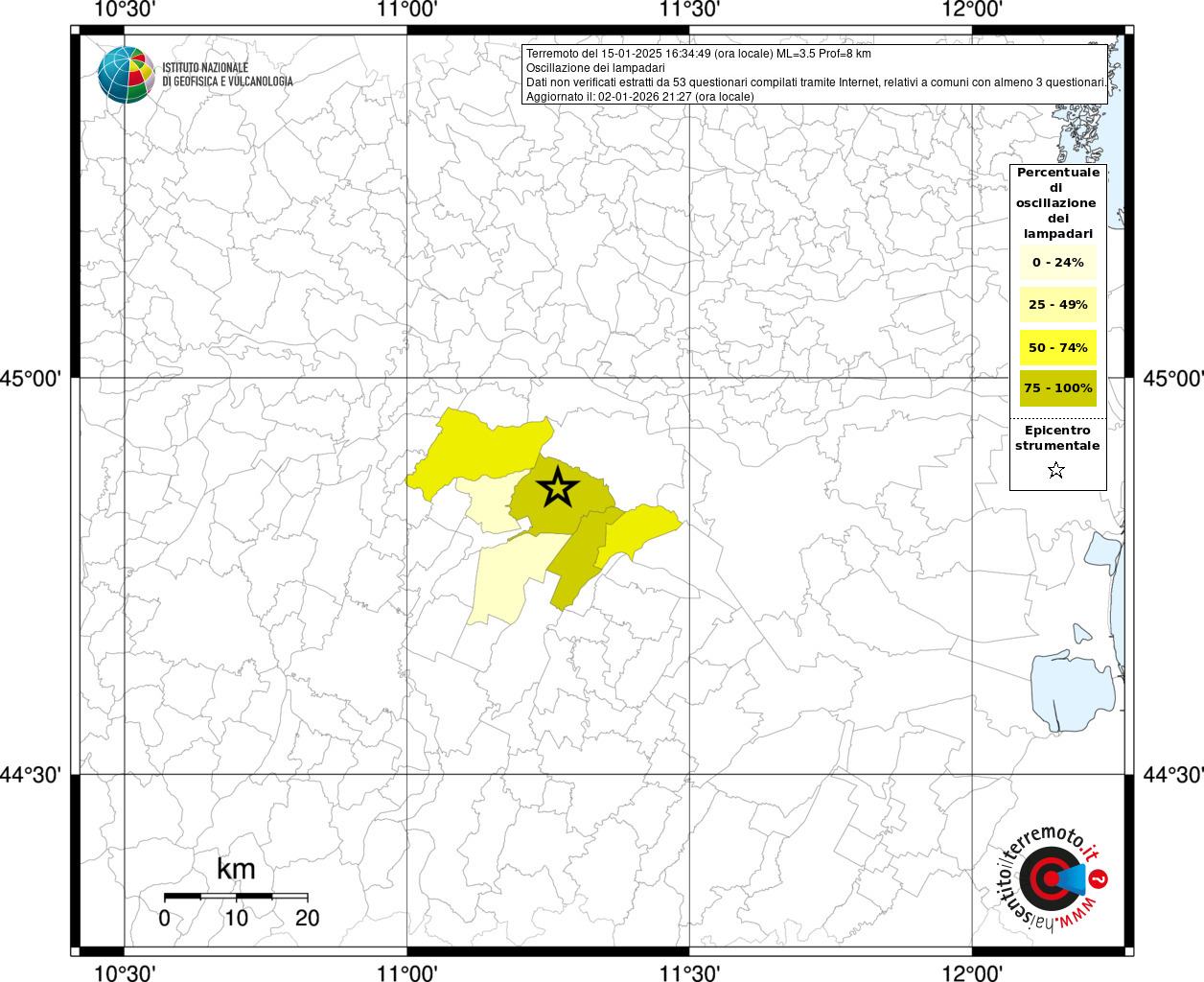Click the right axis label 45°00'
The width and height of the screenshot is (1204, 982).
1173,379
